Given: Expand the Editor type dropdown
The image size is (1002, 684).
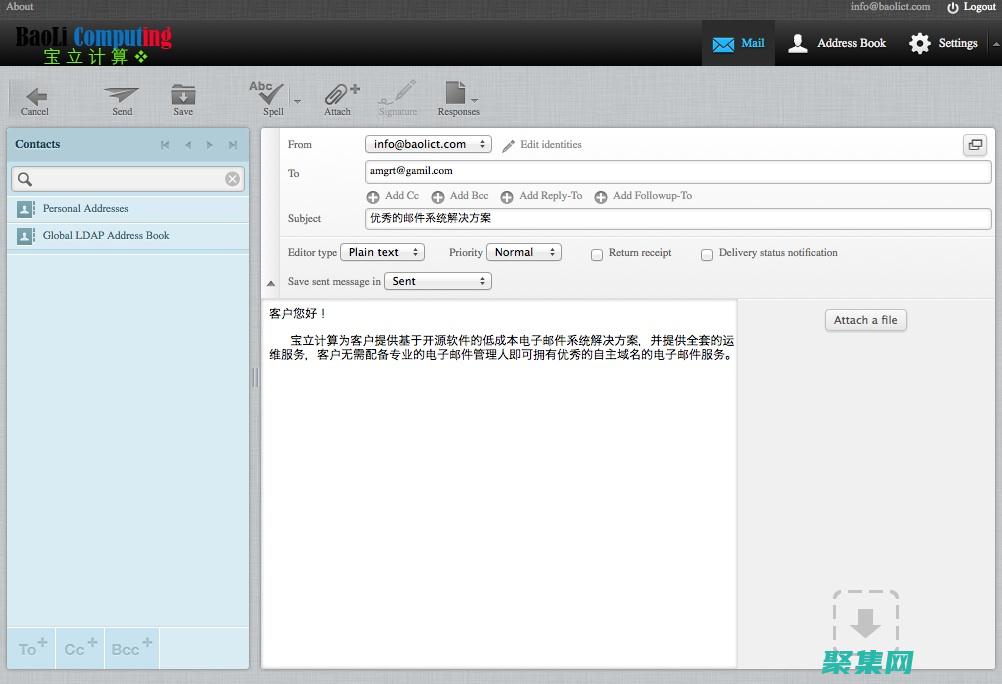Looking at the screenshot, I should tap(382, 253).
